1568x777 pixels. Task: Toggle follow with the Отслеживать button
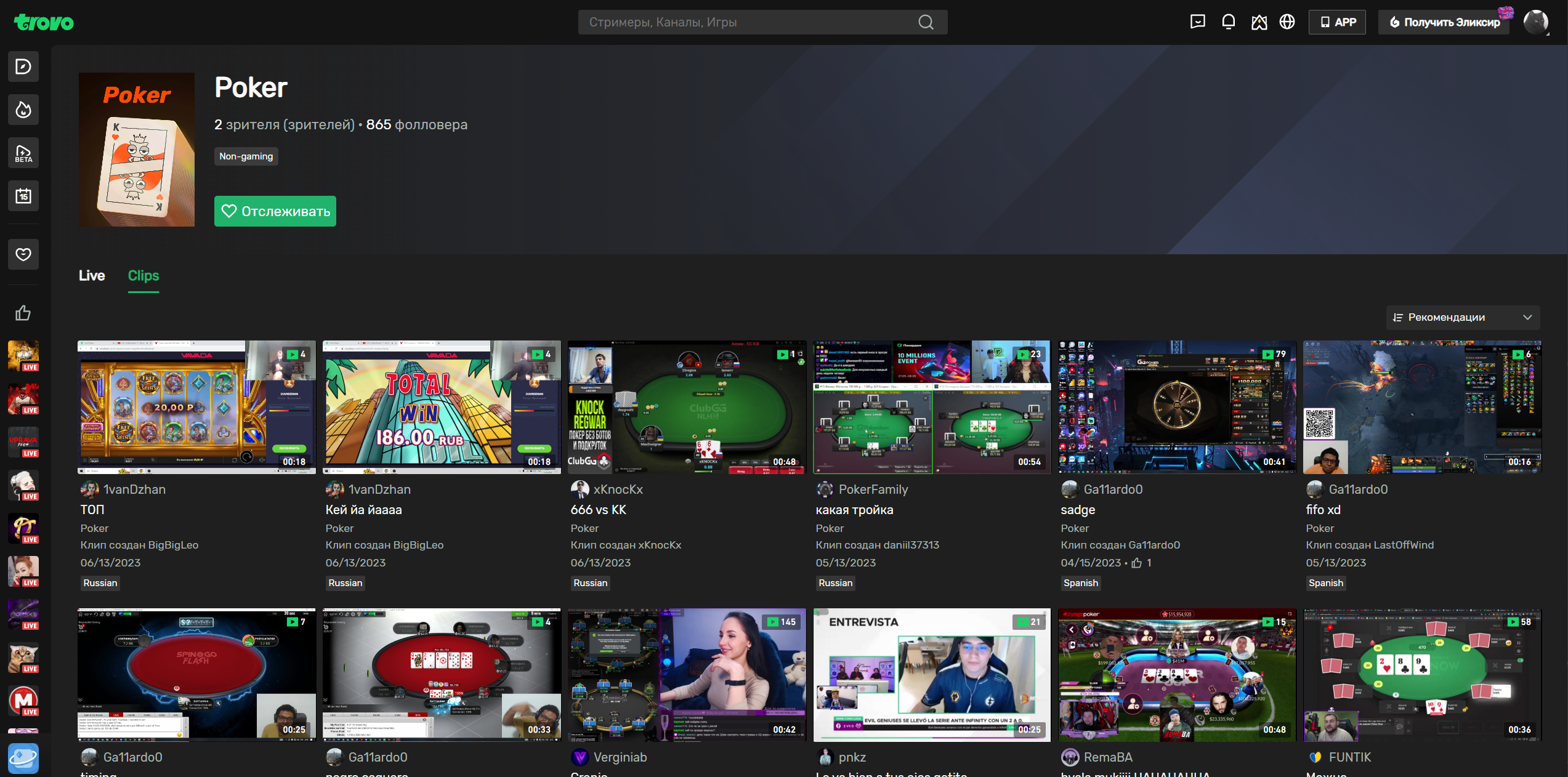tap(275, 211)
